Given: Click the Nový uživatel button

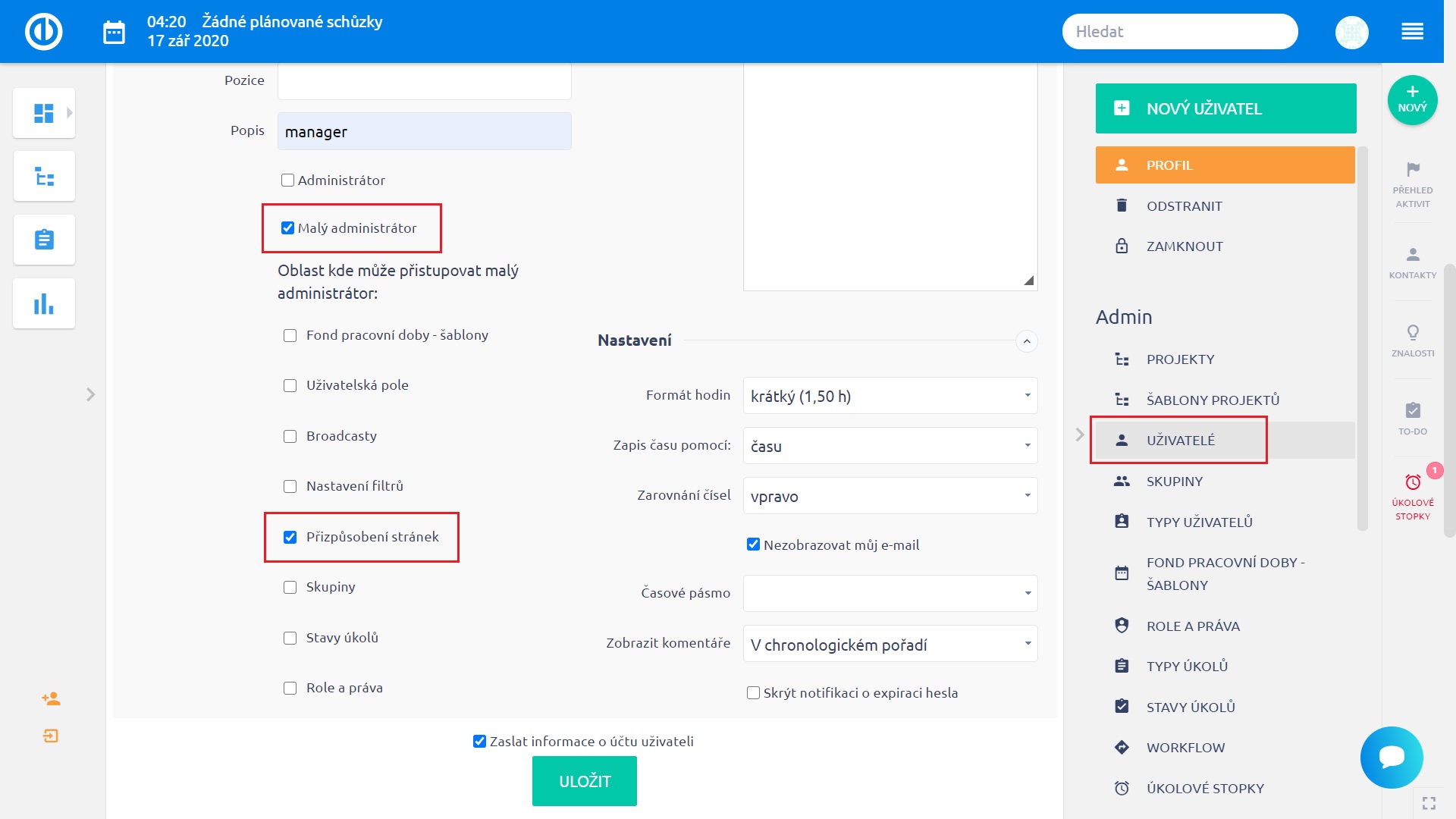Looking at the screenshot, I should pyautogui.click(x=1225, y=108).
